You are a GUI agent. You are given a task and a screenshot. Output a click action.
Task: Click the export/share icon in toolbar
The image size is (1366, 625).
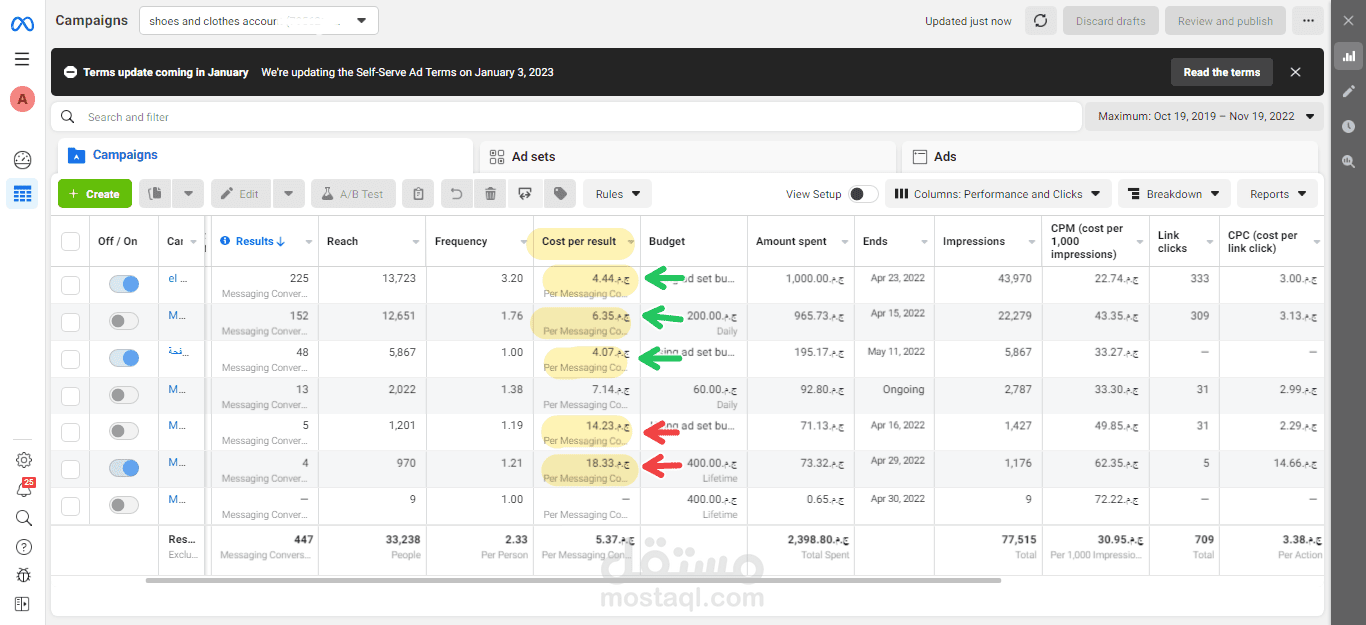coord(525,194)
